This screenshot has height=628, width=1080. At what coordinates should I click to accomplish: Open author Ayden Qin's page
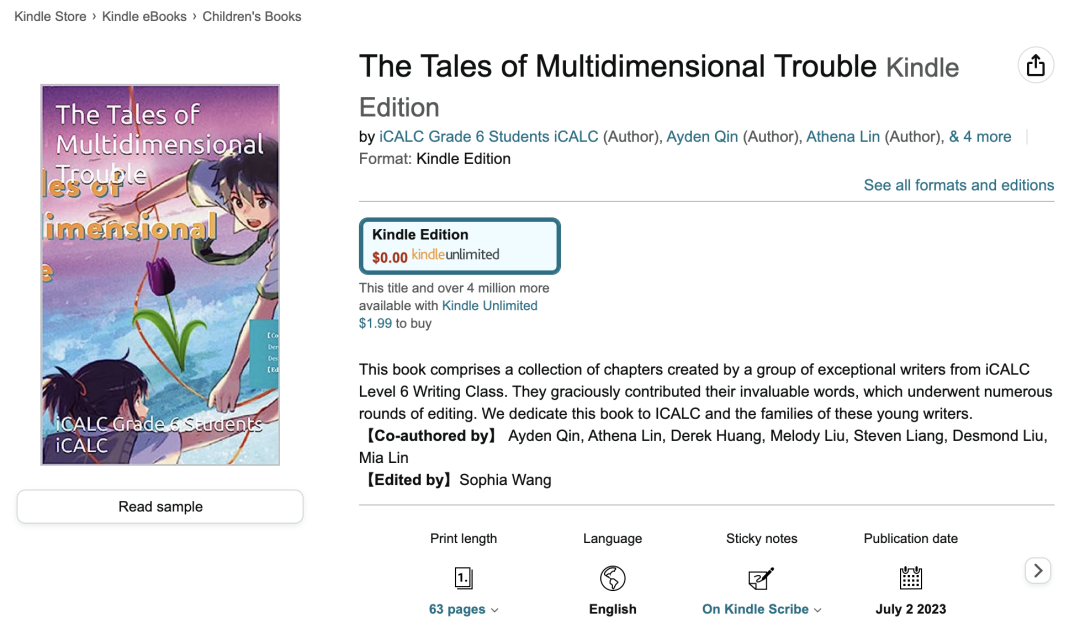point(702,137)
